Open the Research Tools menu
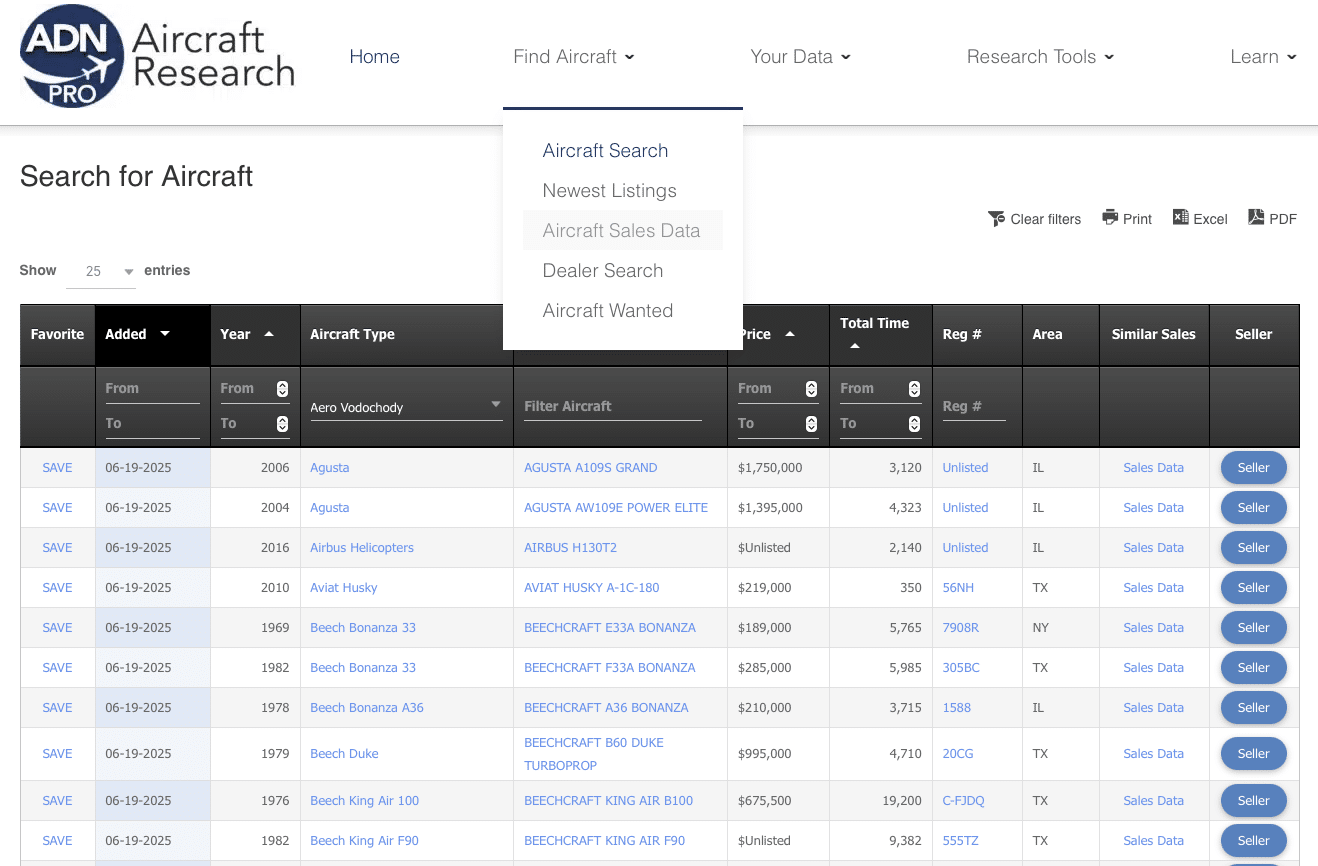 pos(1040,57)
